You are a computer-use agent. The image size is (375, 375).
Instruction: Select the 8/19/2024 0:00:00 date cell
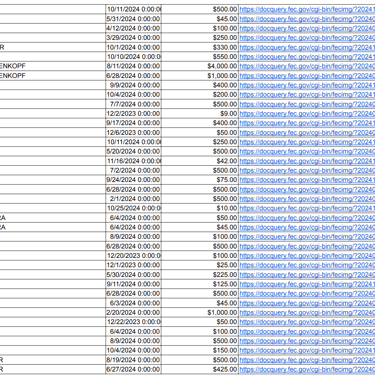133,360
